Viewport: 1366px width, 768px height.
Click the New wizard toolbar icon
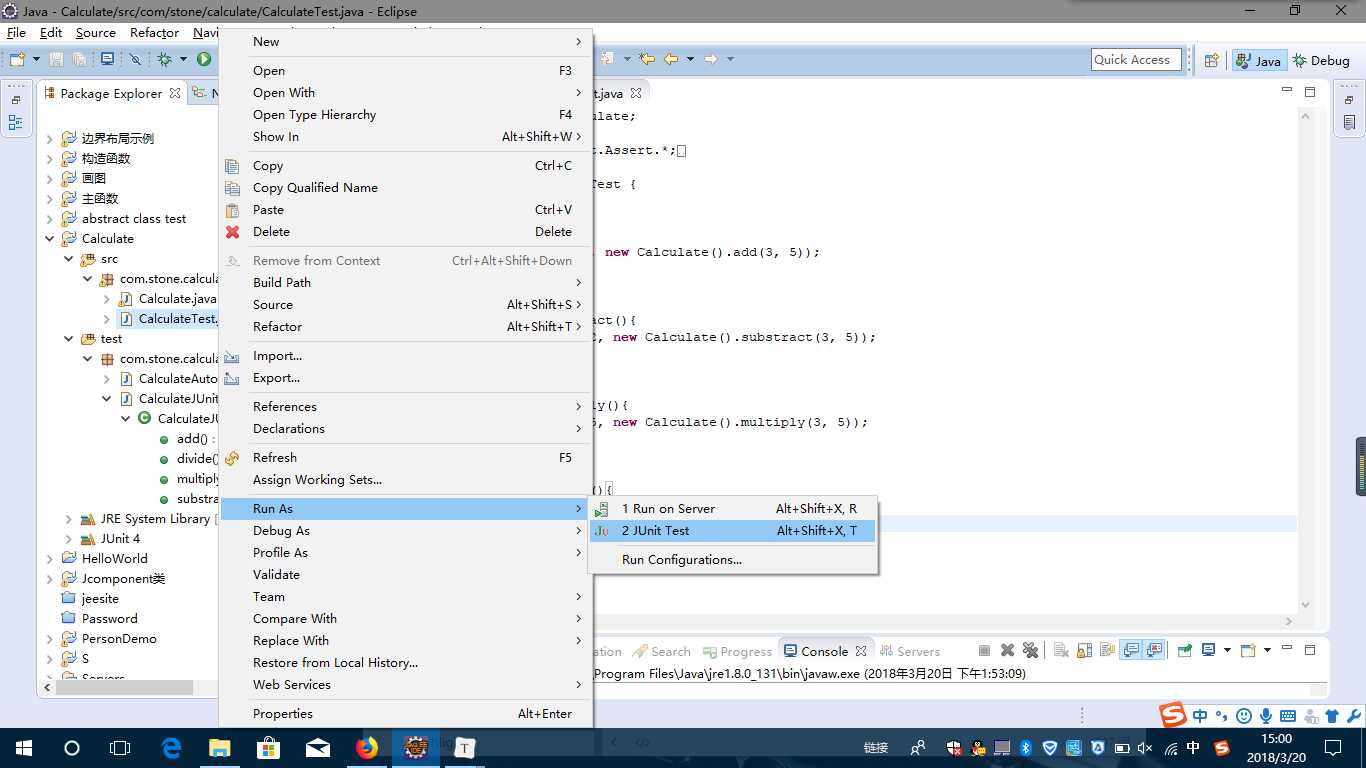tap(17, 60)
